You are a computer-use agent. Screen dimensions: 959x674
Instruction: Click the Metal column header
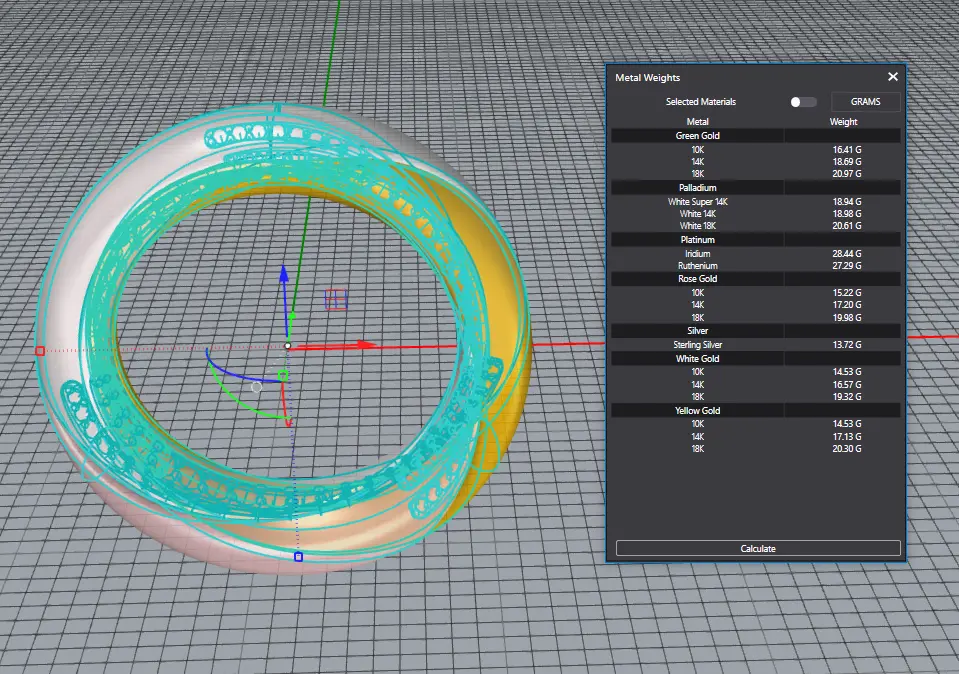(697, 122)
